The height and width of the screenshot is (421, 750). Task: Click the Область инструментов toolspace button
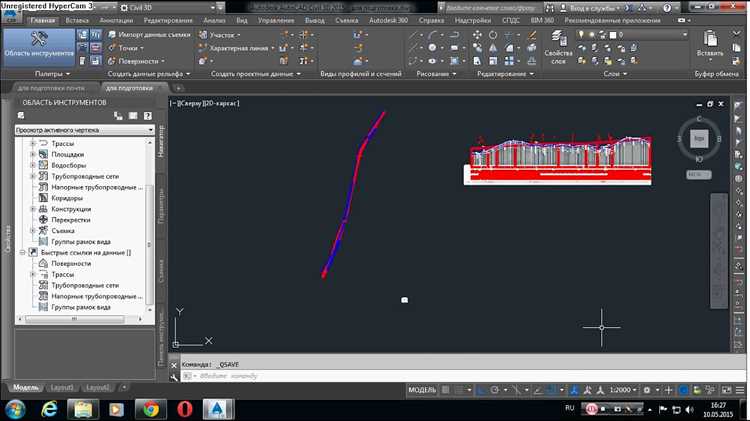[40, 47]
